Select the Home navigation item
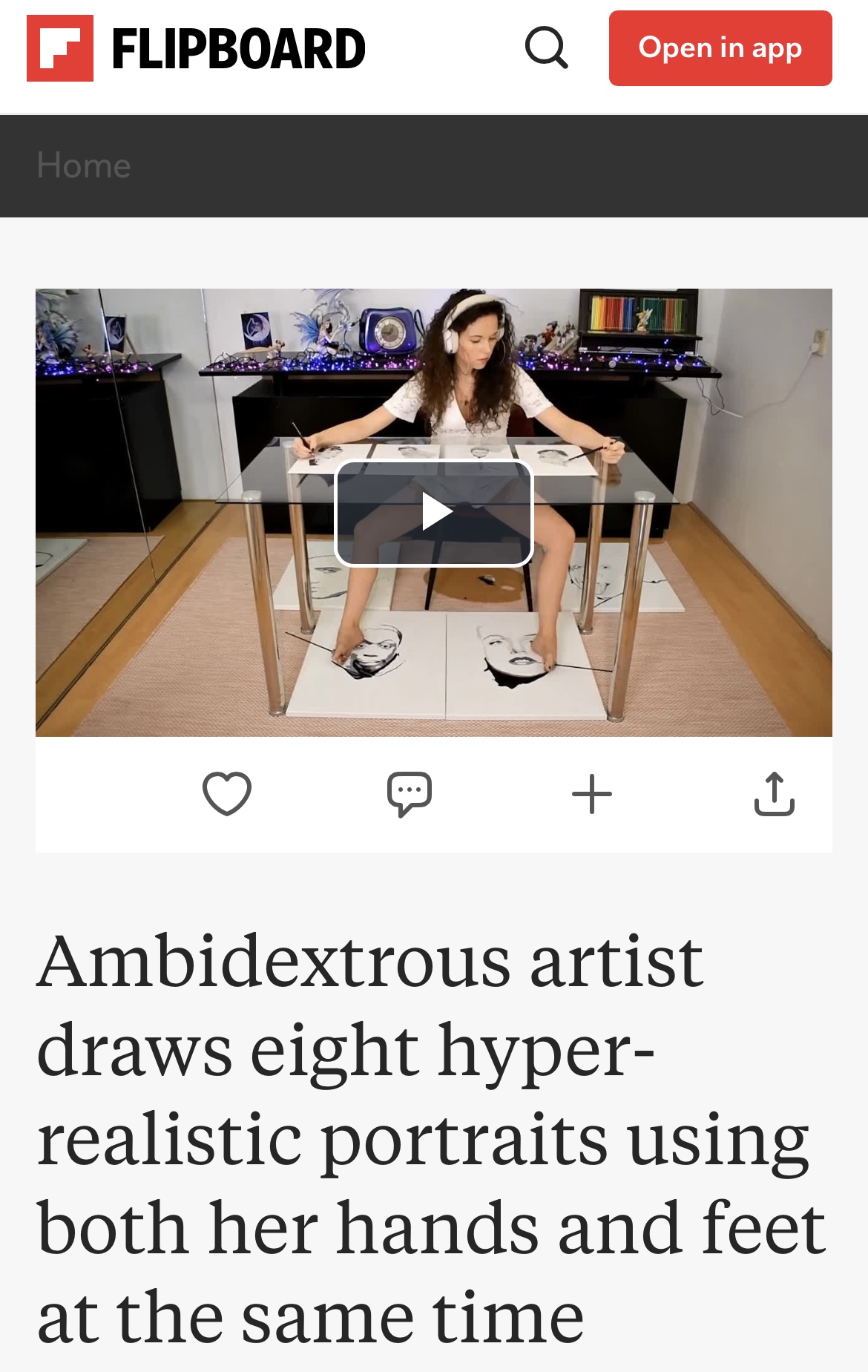 click(84, 165)
